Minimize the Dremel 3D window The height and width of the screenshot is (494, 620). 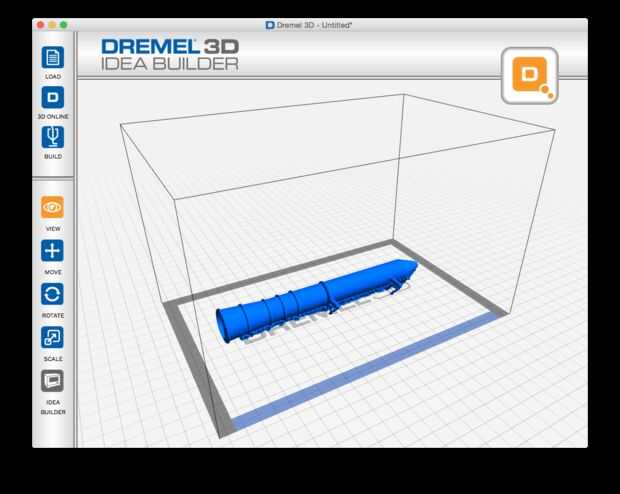52,25
